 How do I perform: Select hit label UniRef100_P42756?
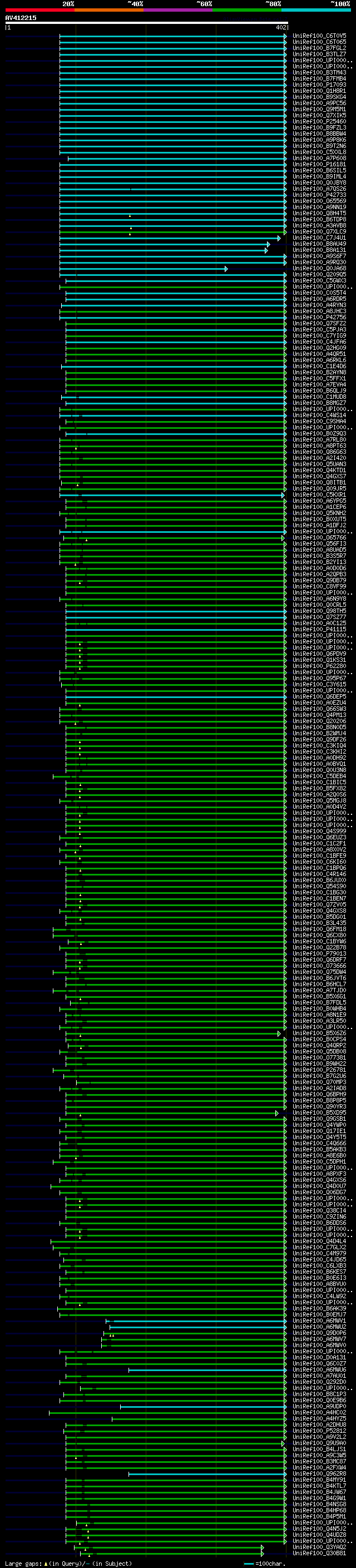pyautogui.click(x=319, y=317)
